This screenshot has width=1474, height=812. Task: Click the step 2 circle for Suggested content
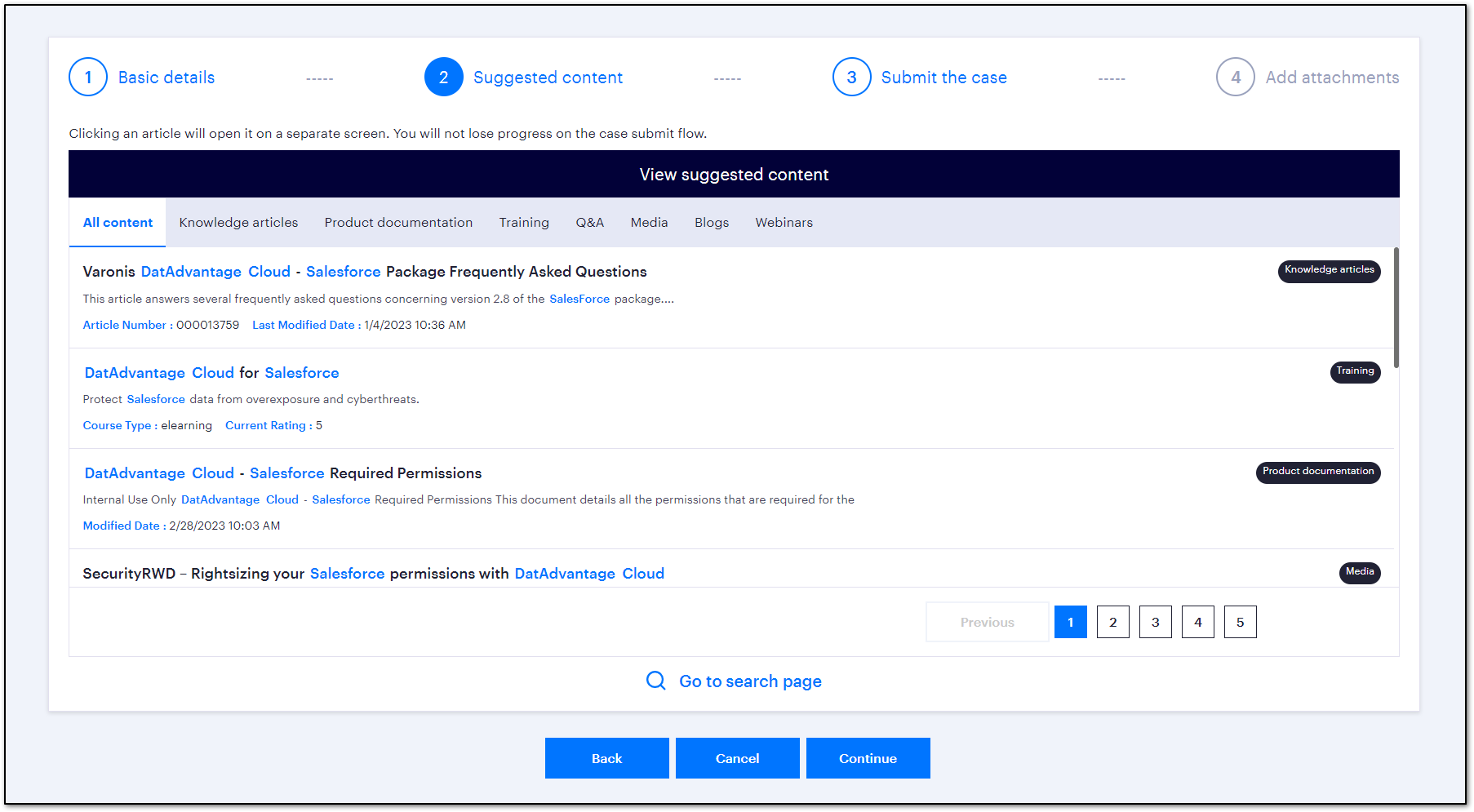(444, 77)
